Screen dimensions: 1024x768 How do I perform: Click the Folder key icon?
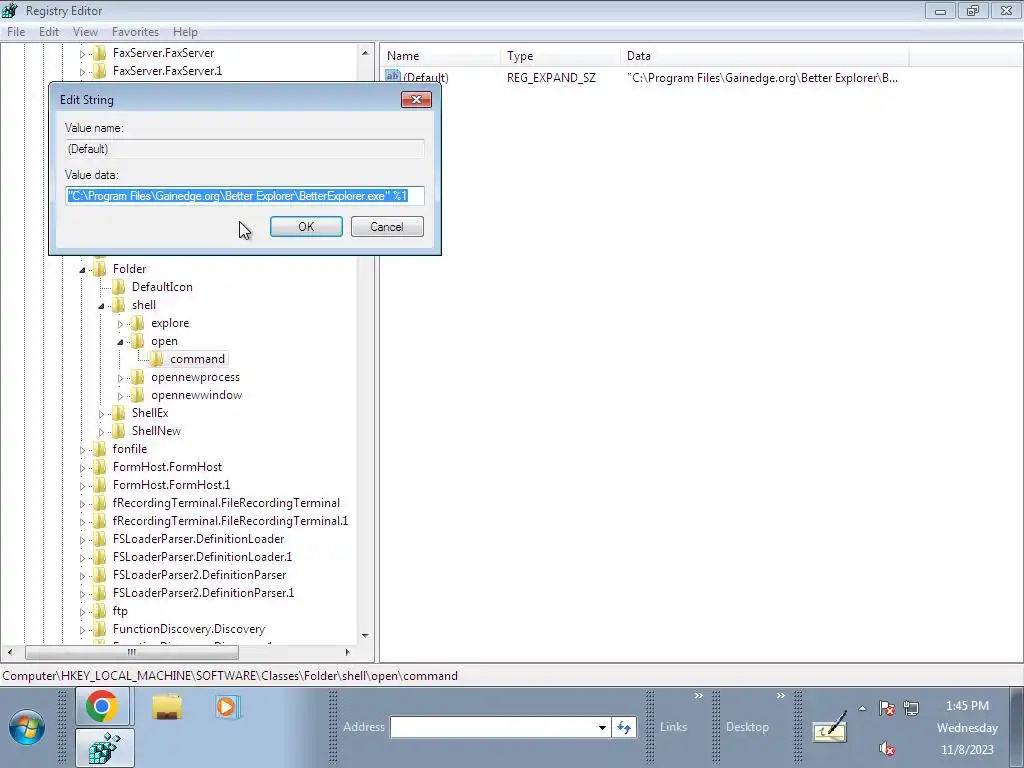point(99,268)
